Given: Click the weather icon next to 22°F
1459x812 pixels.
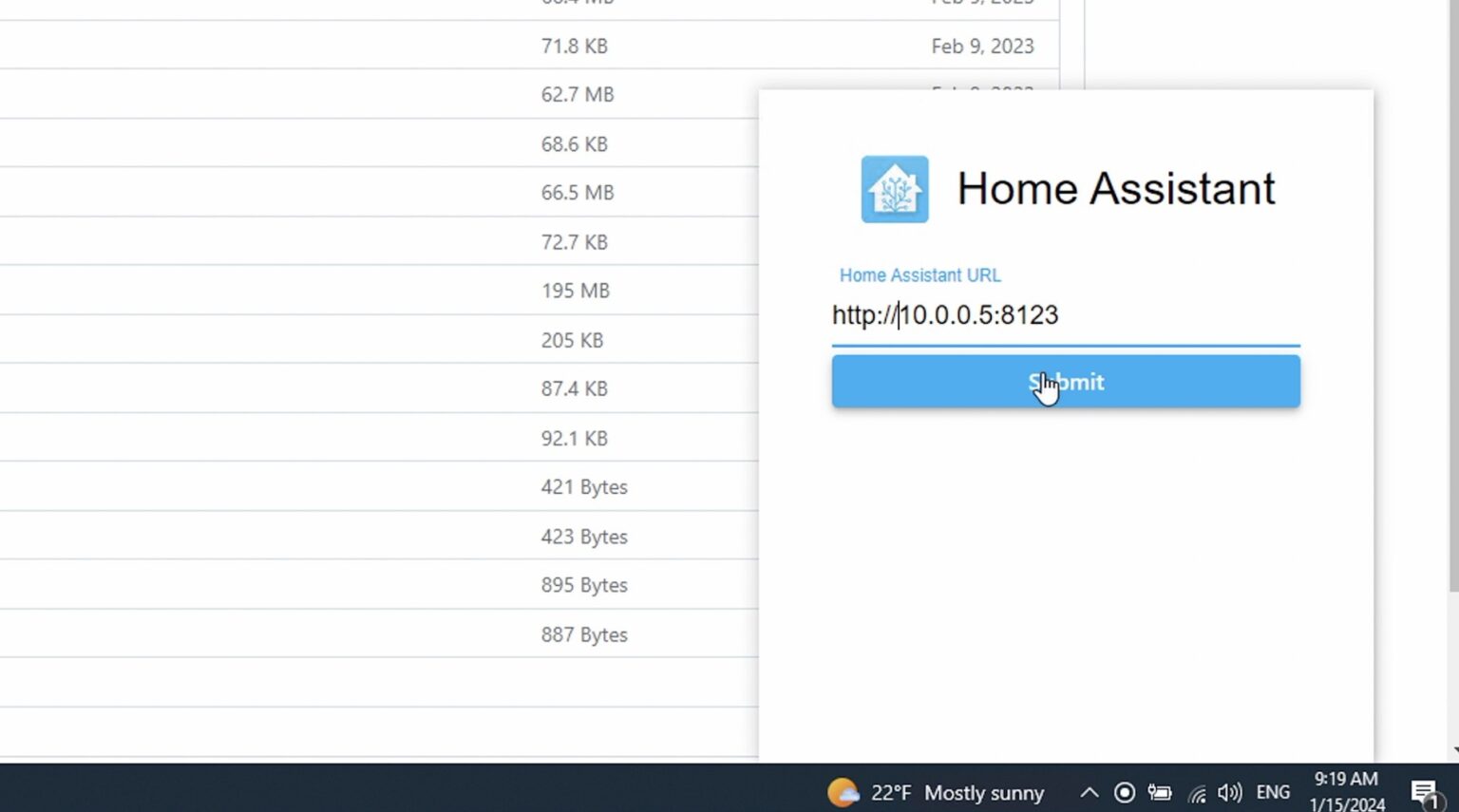Looking at the screenshot, I should [842, 792].
